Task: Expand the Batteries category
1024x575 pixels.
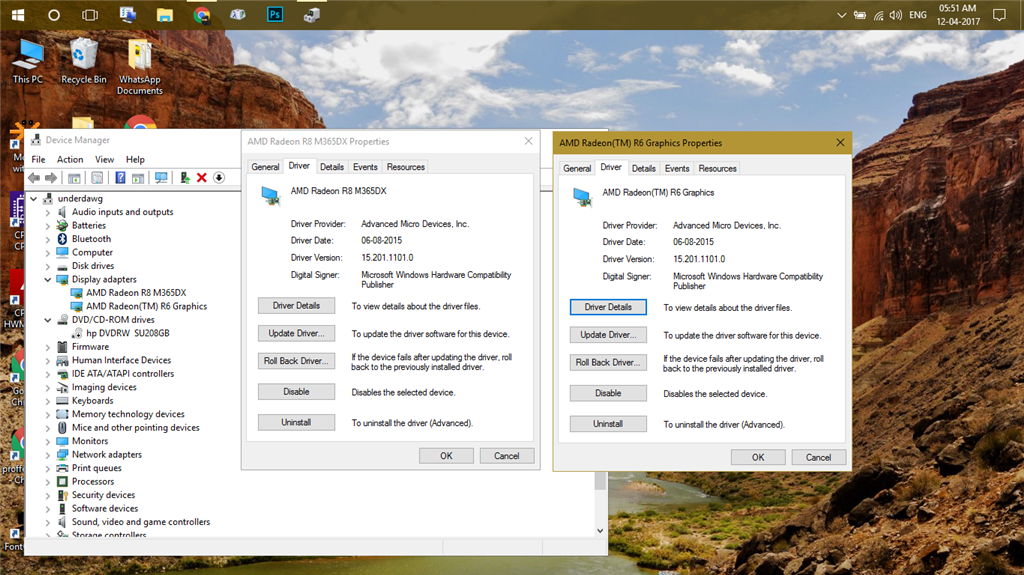Action: 48,226
